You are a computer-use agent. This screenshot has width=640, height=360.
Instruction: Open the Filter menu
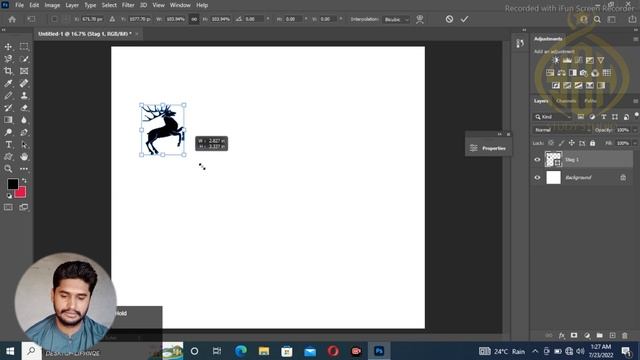pos(128,5)
